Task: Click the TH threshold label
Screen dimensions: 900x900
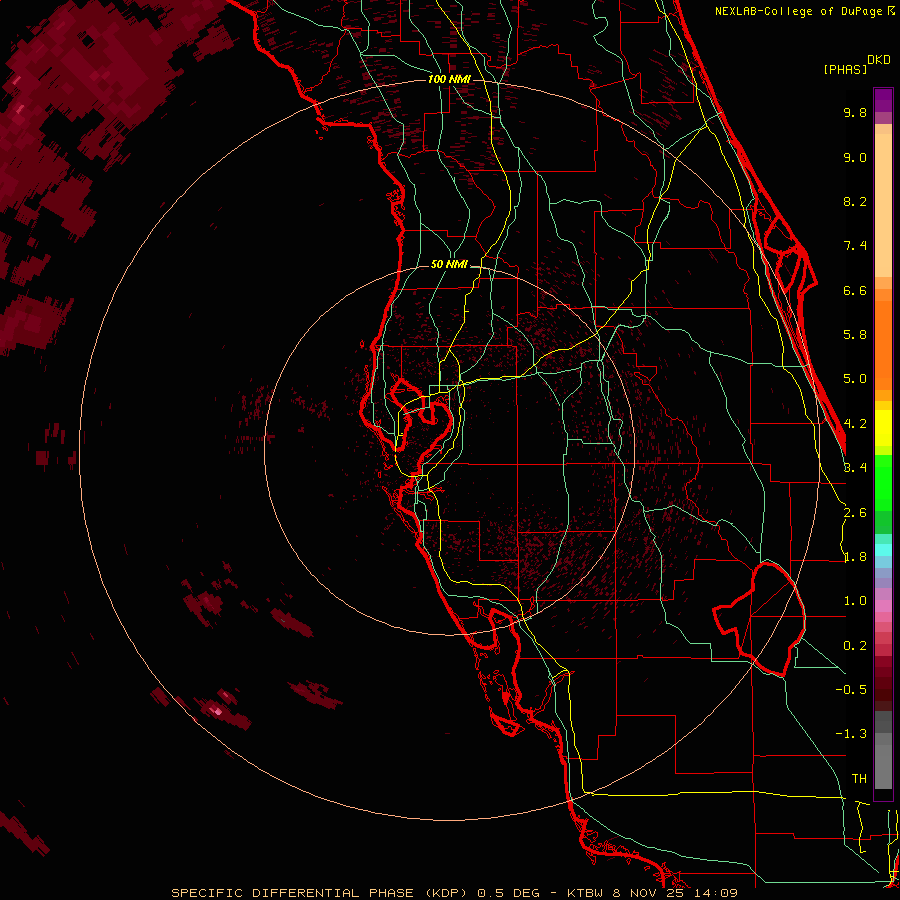Action: (859, 779)
